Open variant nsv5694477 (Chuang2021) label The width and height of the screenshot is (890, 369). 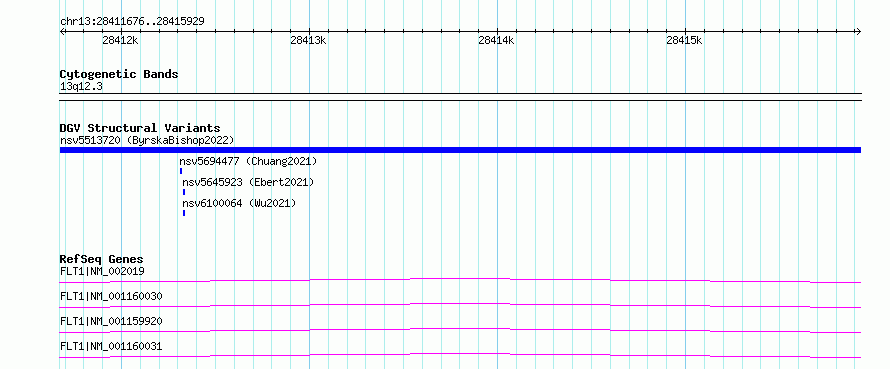[x=248, y=161]
